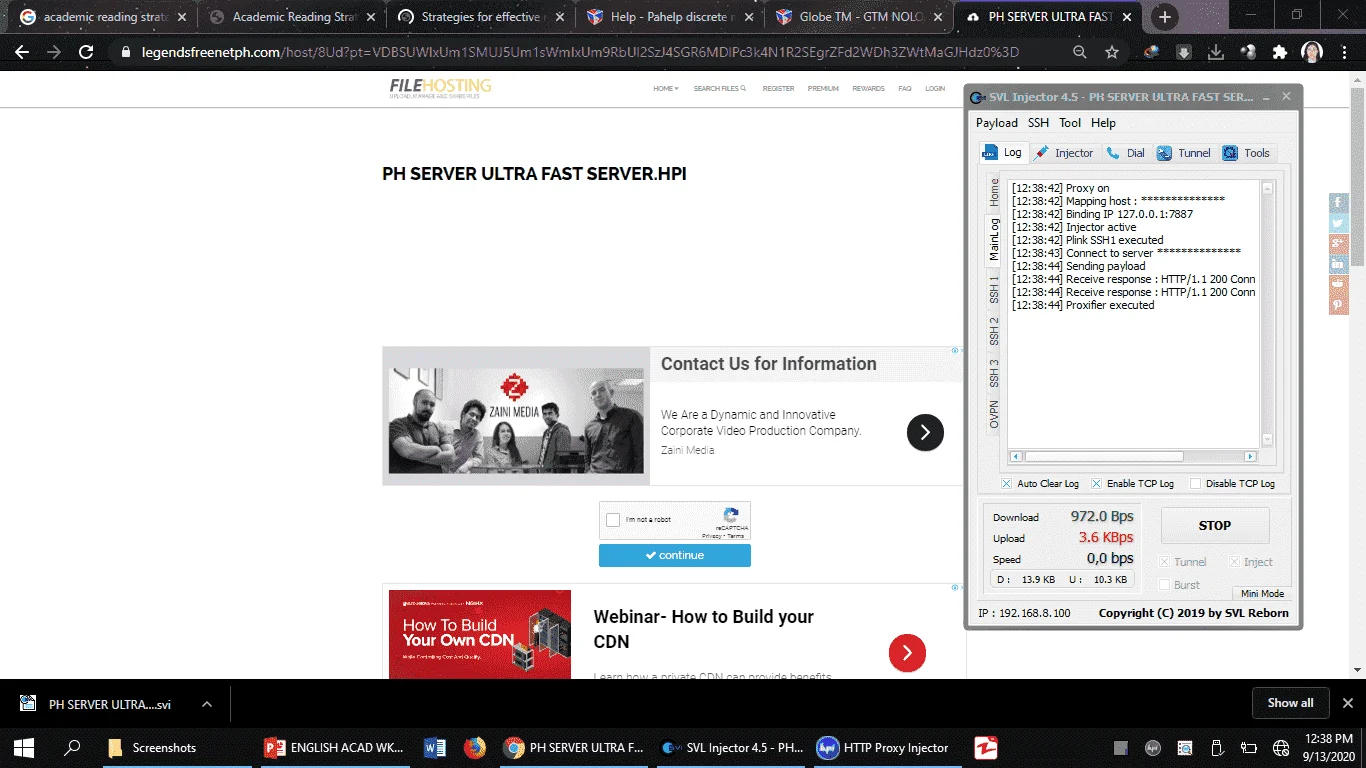The width and height of the screenshot is (1366, 768).
Task: Select the OVPN vertical tab
Action: [993, 414]
